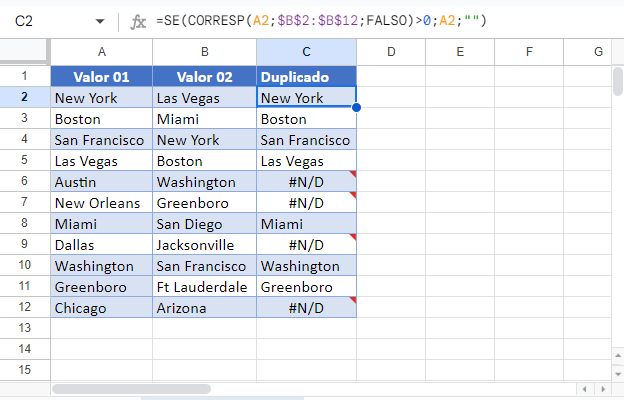Click the 'Valor 02' header cell

205,76
